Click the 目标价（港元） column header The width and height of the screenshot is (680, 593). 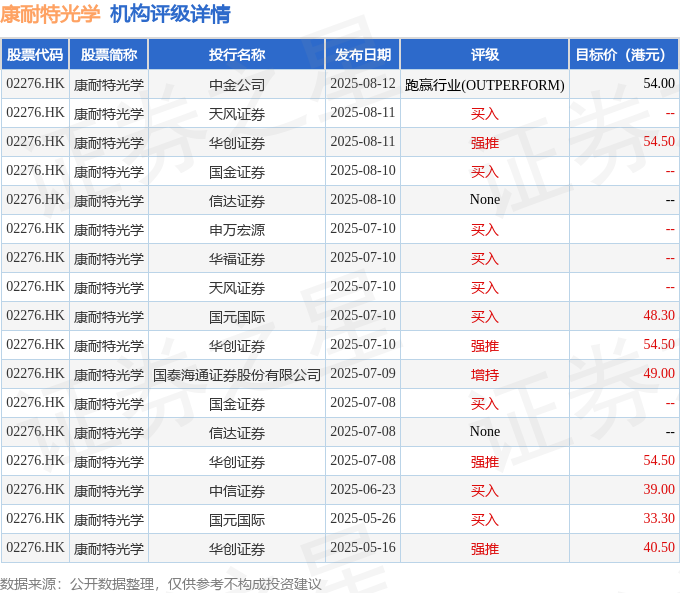pos(623,55)
